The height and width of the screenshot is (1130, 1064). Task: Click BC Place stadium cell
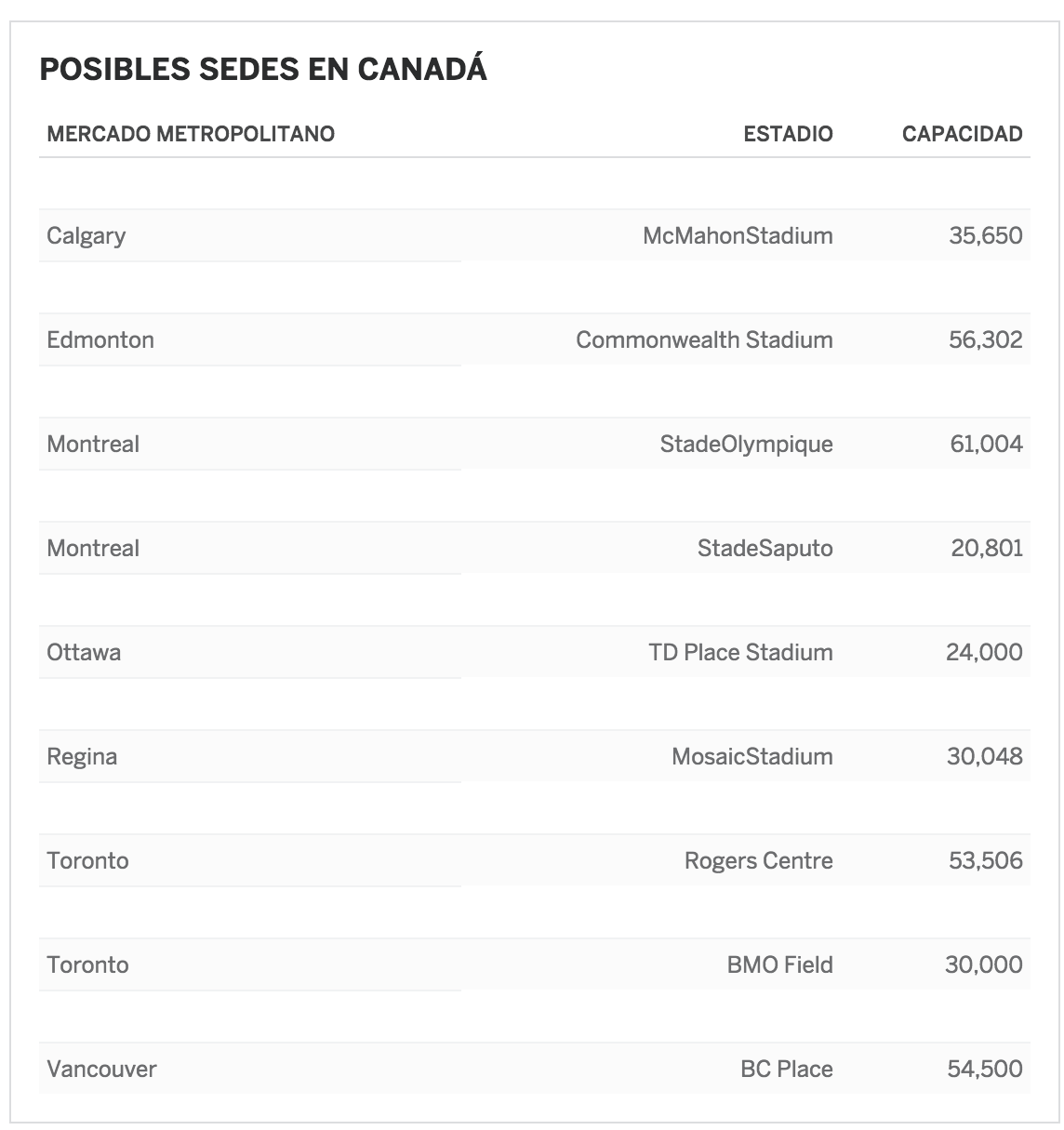click(x=786, y=1069)
